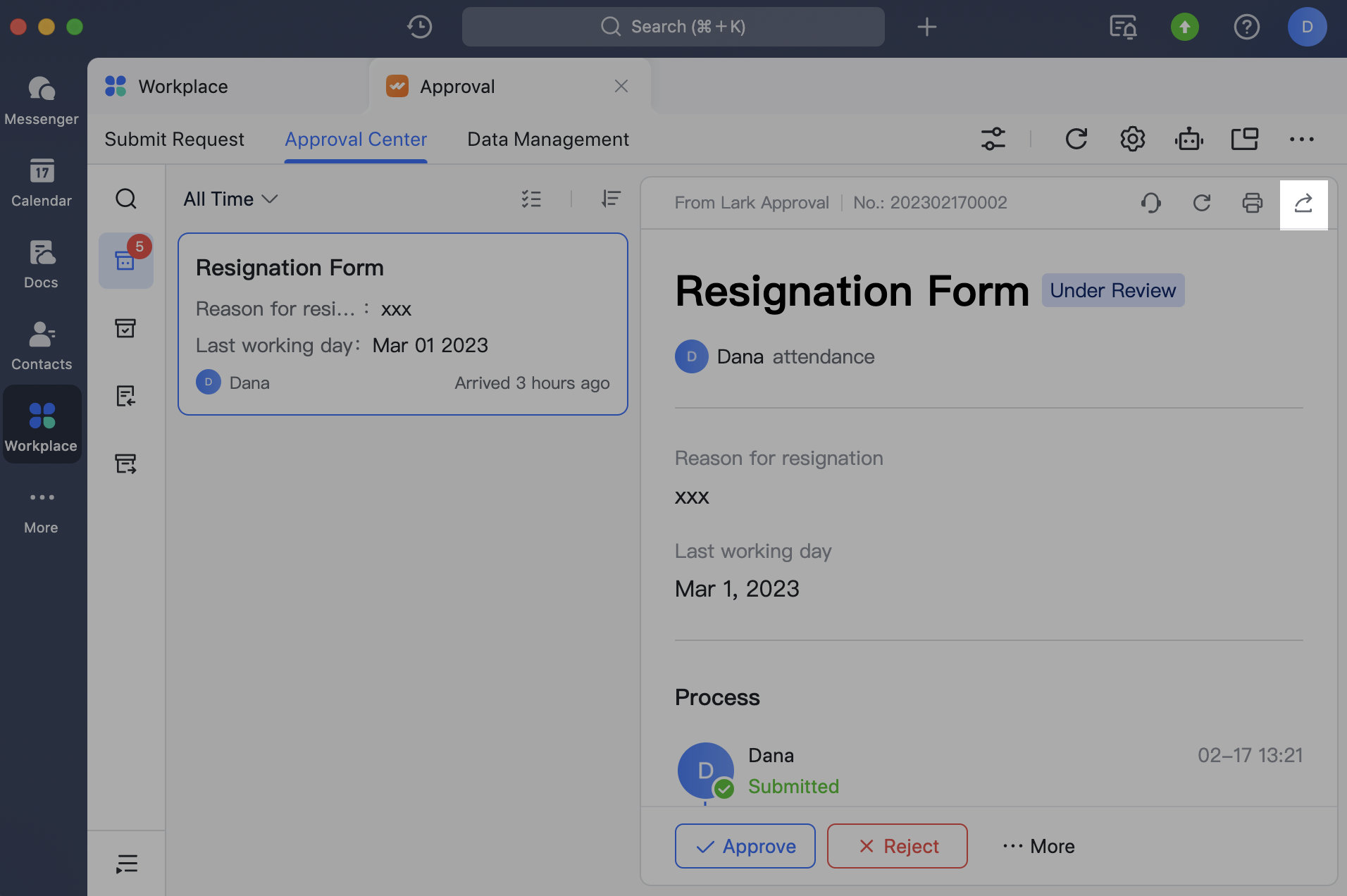Open the bot assistant icon in toolbar
Image resolution: width=1347 pixels, height=896 pixels.
click(1188, 139)
